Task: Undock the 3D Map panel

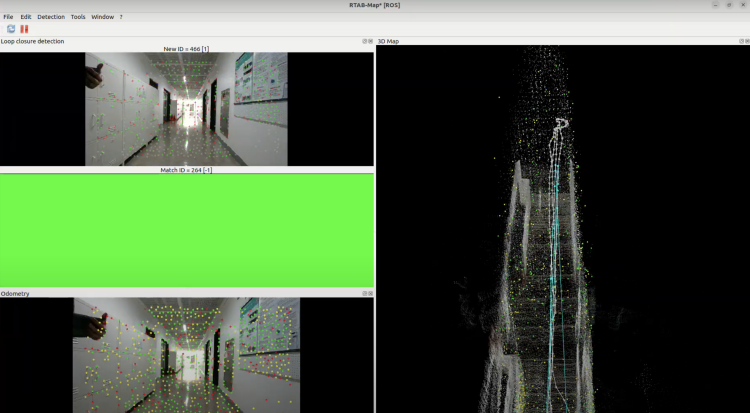Action: [x=739, y=41]
